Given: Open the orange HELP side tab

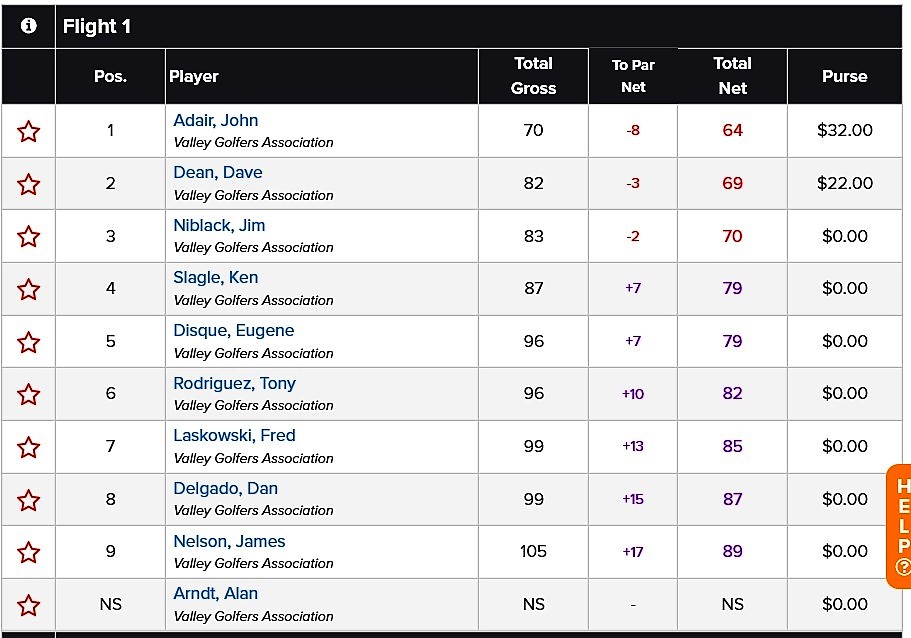Looking at the screenshot, I should click(899, 526).
